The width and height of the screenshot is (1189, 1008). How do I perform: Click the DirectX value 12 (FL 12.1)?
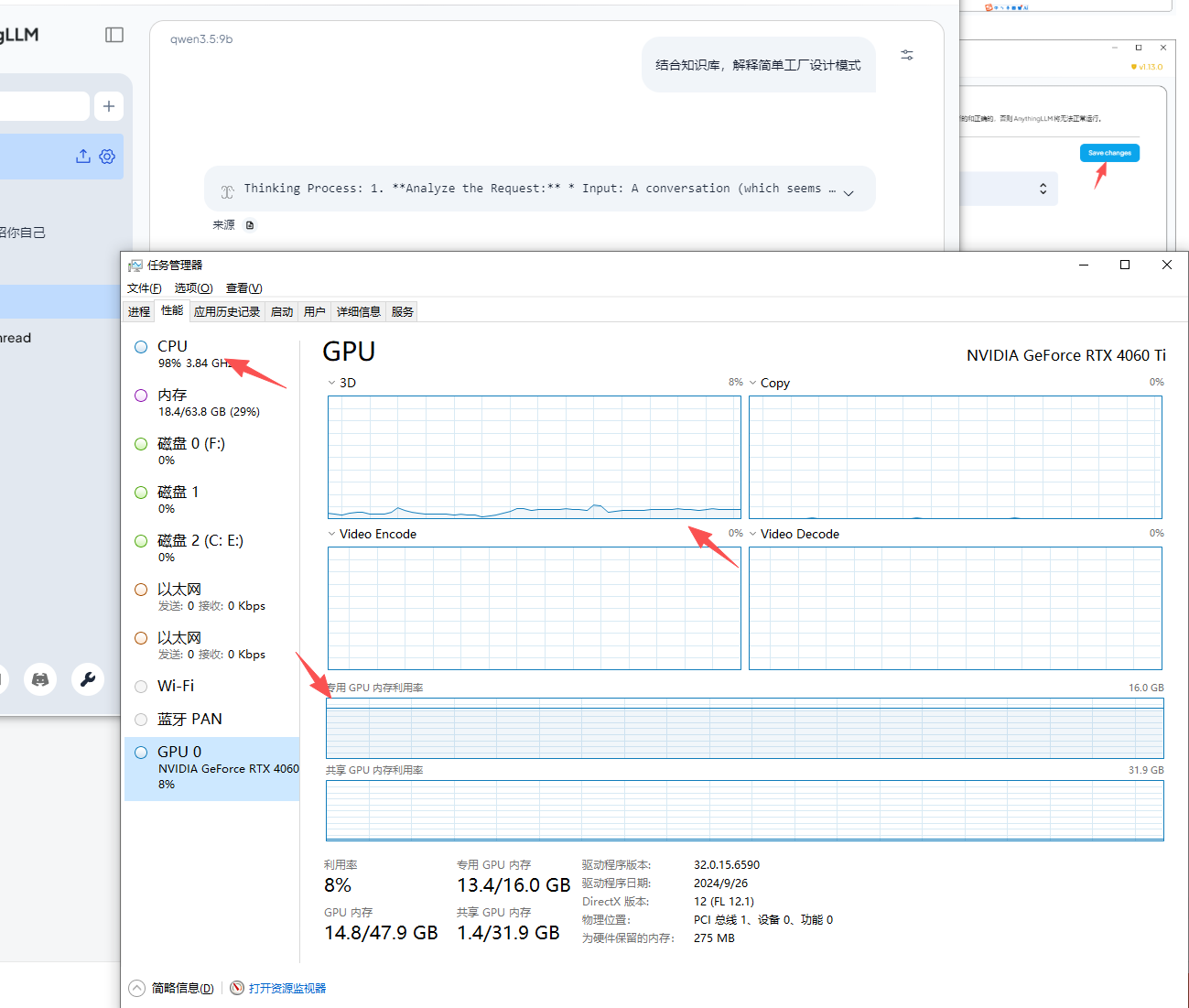point(724,902)
